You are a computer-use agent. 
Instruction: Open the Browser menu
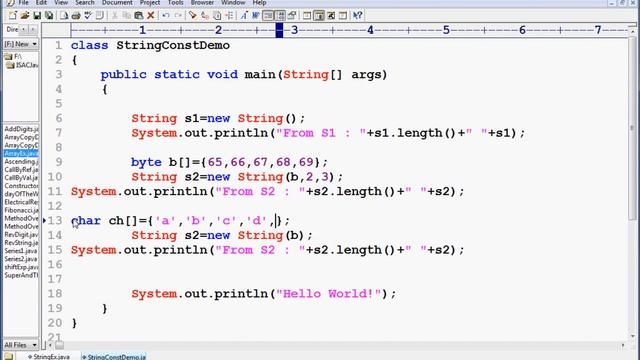pos(202,2)
